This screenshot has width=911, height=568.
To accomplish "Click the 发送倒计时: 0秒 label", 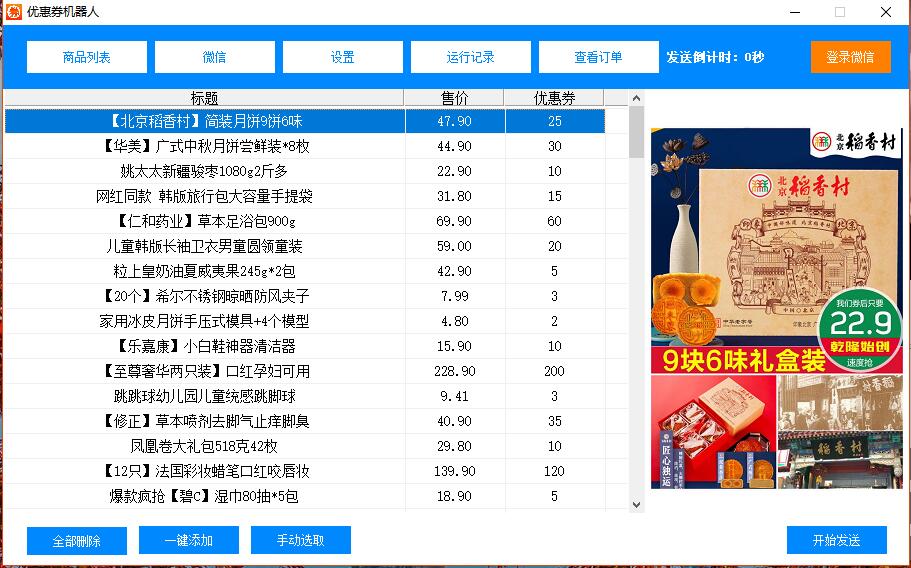I will (x=715, y=57).
